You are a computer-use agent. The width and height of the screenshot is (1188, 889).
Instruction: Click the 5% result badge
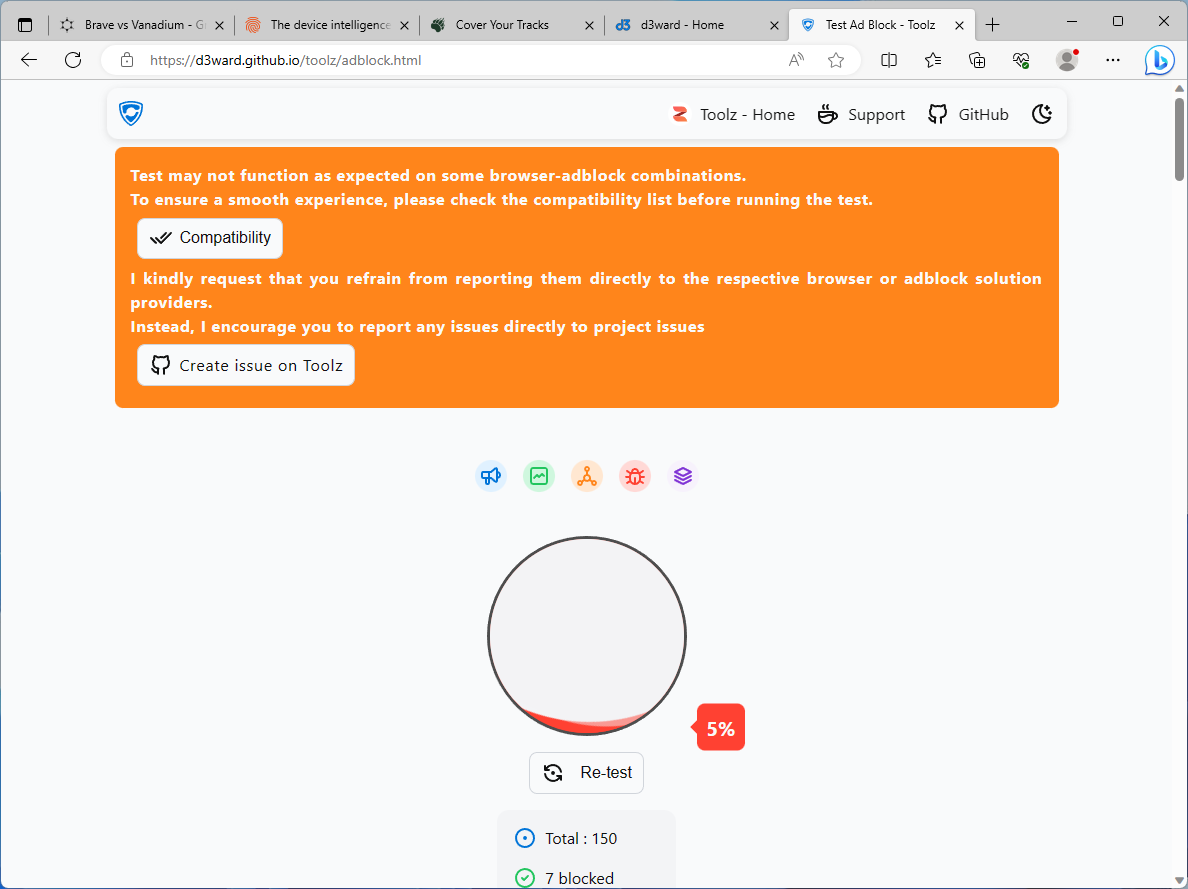pyautogui.click(x=721, y=728)
